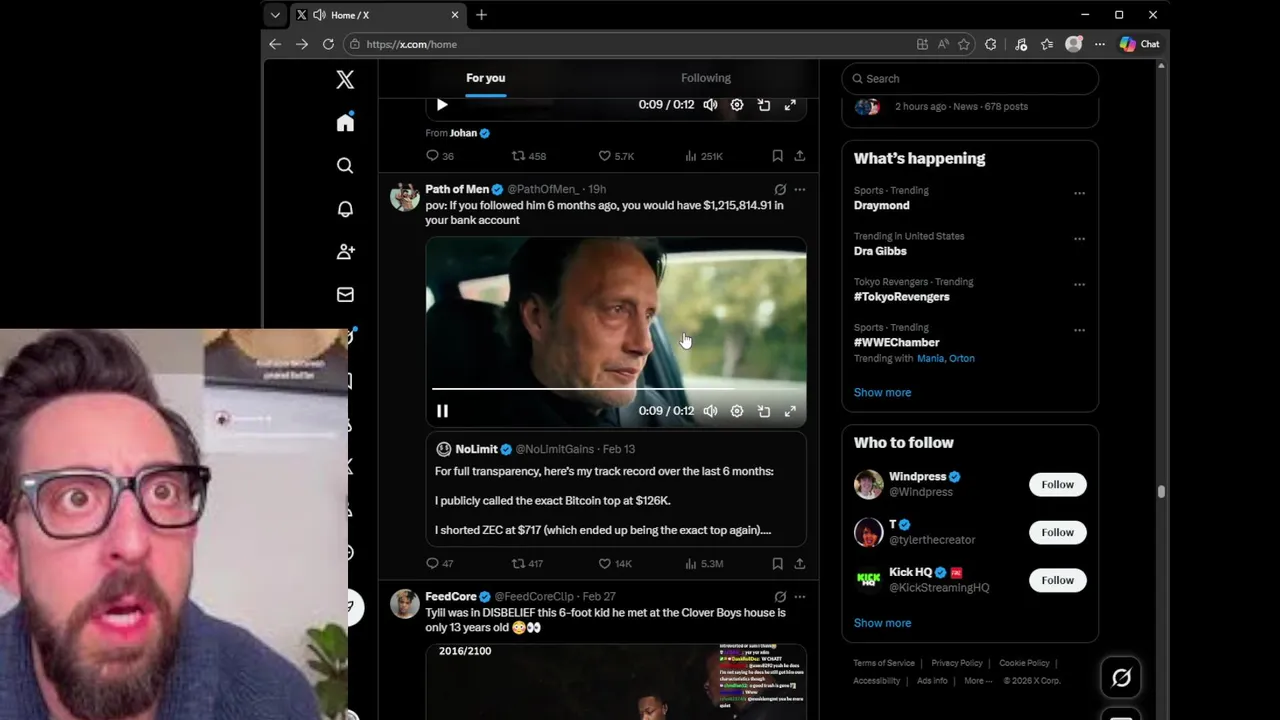The height and width of the screenshot is (720, 1280).
Task: Repost the Path of Men post with 417 reposts
Action: click(x=527, y=564)
